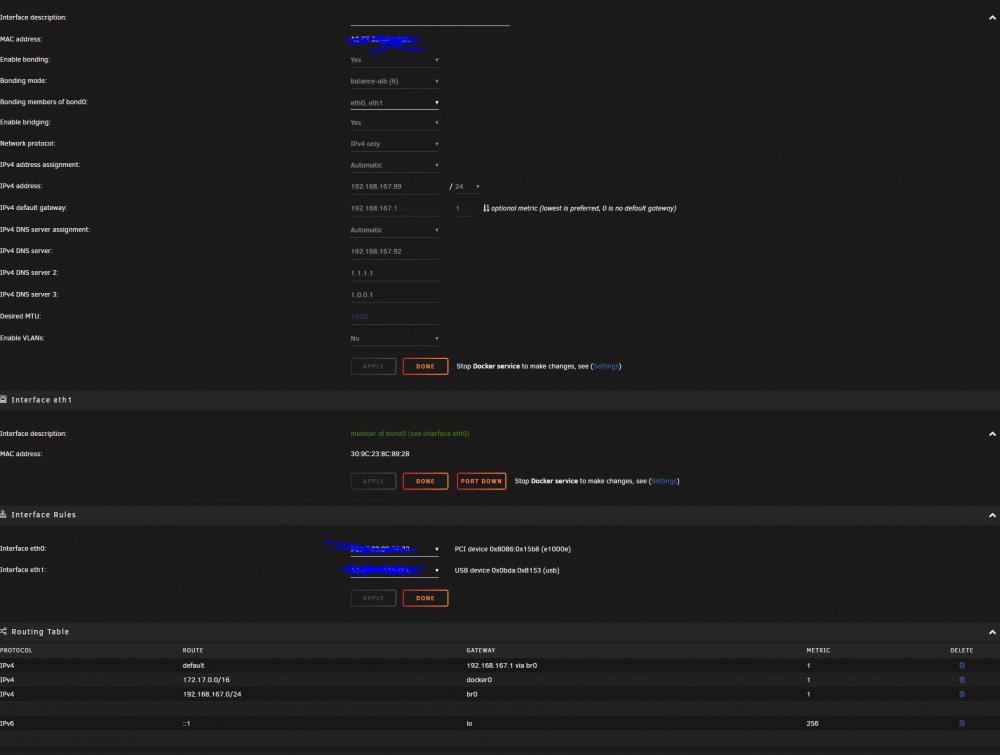Screen dimensions: 1000x755
Task: Delete the 192.168.167.0/24 br0 route
Action: tap(962, 694)
